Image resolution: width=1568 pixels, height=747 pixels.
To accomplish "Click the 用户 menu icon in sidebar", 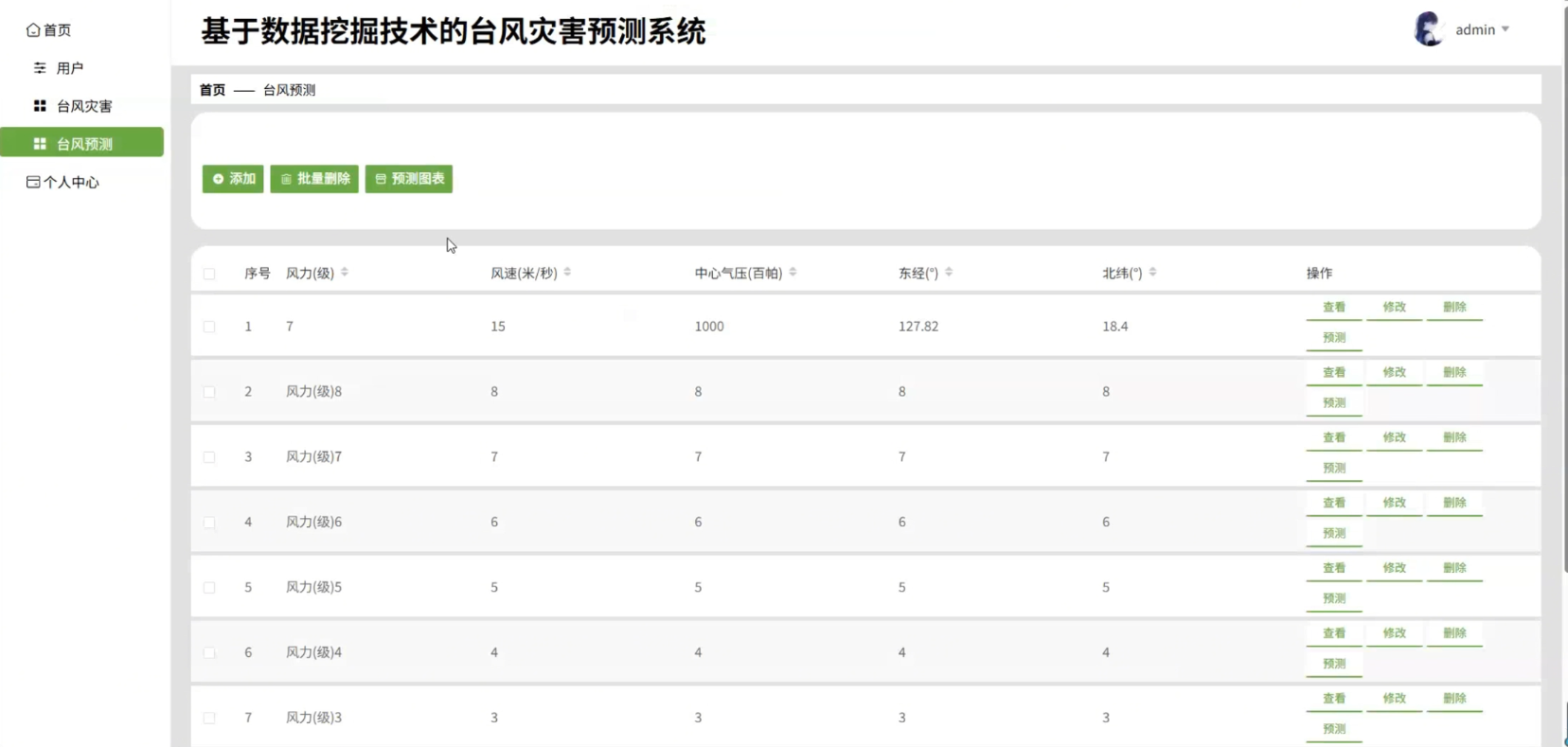I will coord(40,68).
